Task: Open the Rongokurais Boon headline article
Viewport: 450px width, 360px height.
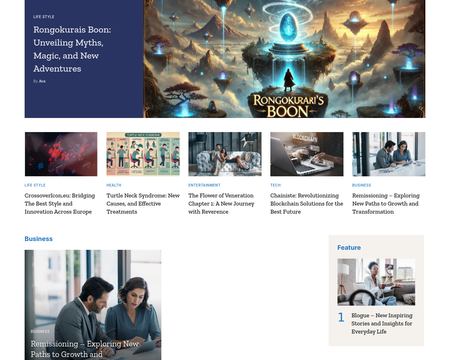Action: coord(72,49)
